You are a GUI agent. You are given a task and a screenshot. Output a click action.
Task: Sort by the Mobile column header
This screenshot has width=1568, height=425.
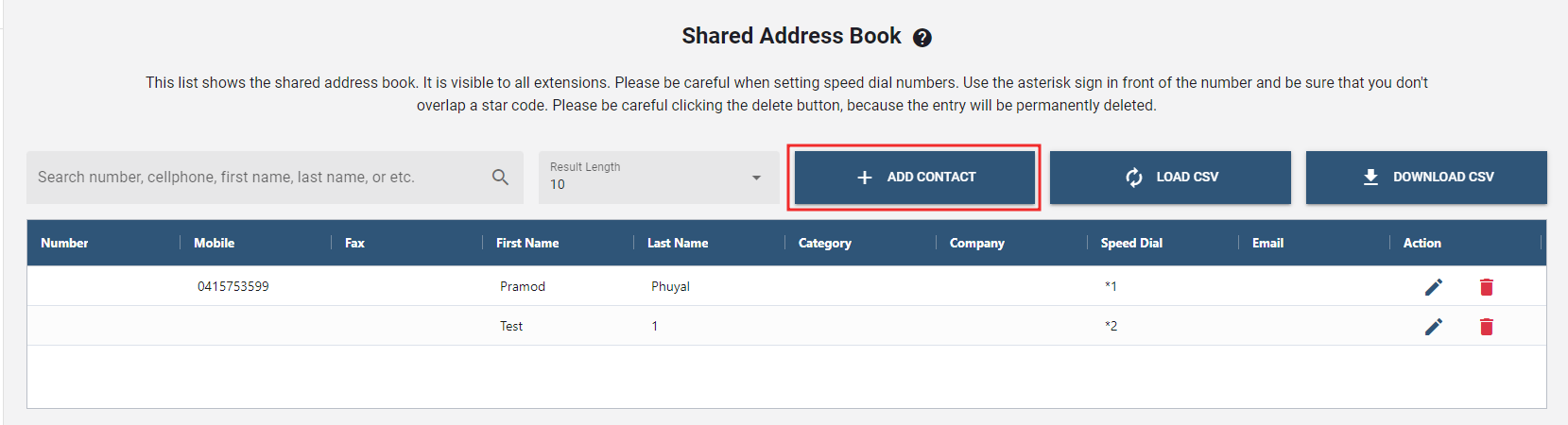(214, 244)
